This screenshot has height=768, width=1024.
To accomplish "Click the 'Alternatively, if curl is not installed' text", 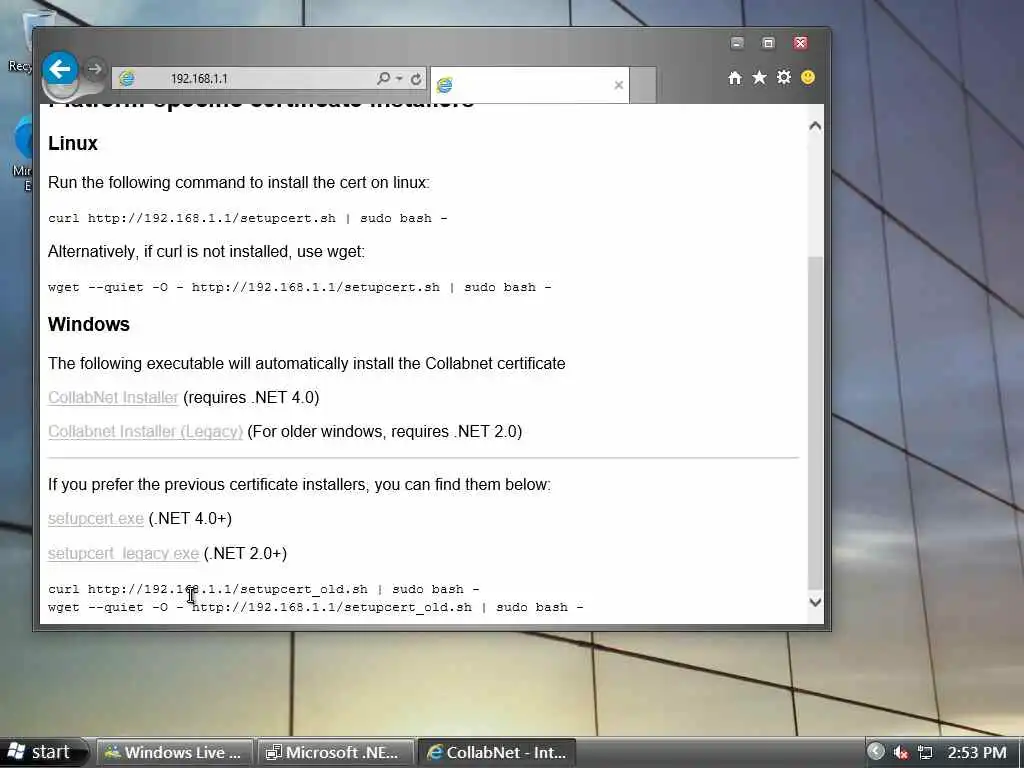I will 206,252.
